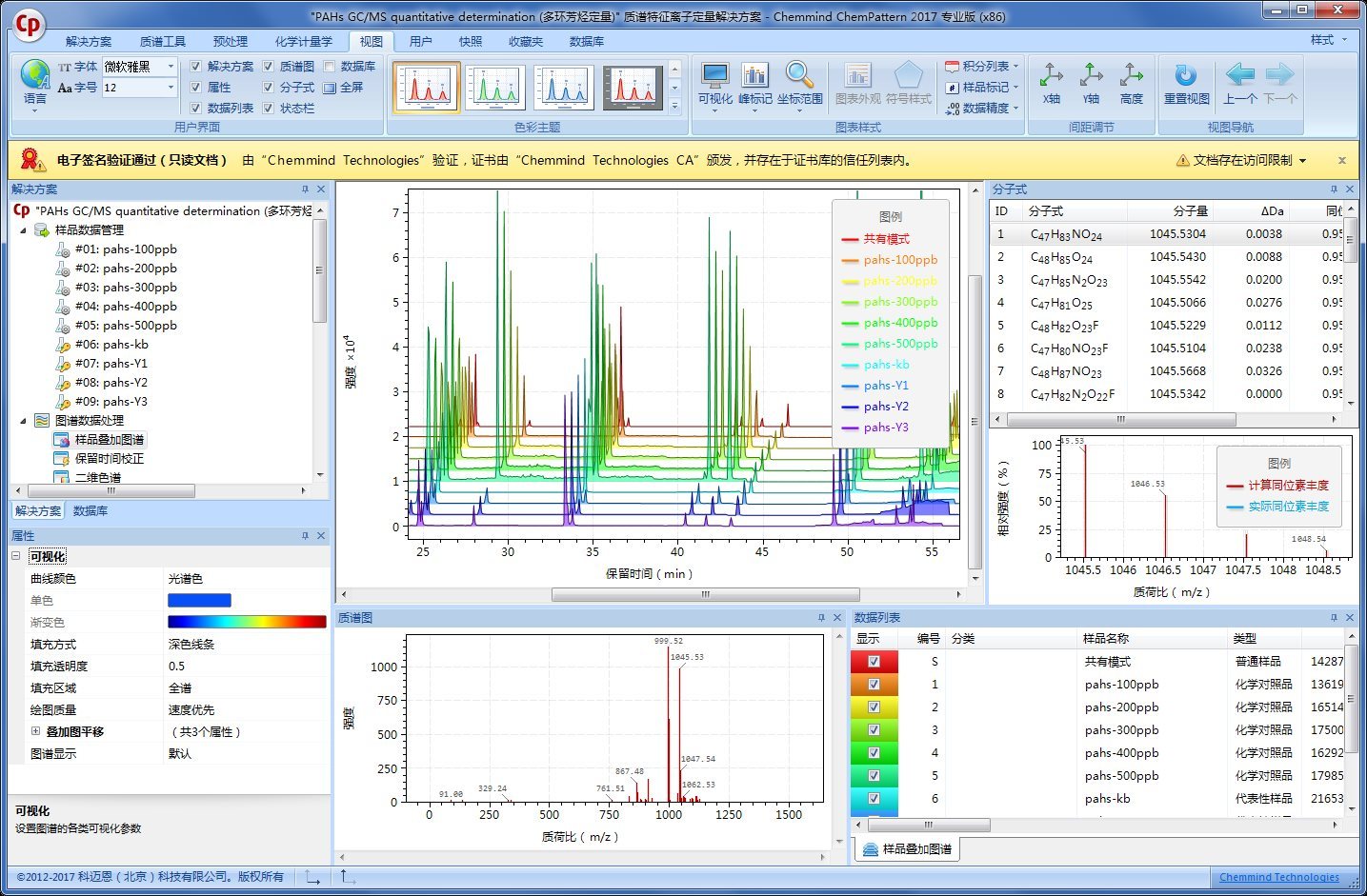Open the 字号 font size dropdown
Viewport: 1367px width, 896px height.
pos(171,88)
